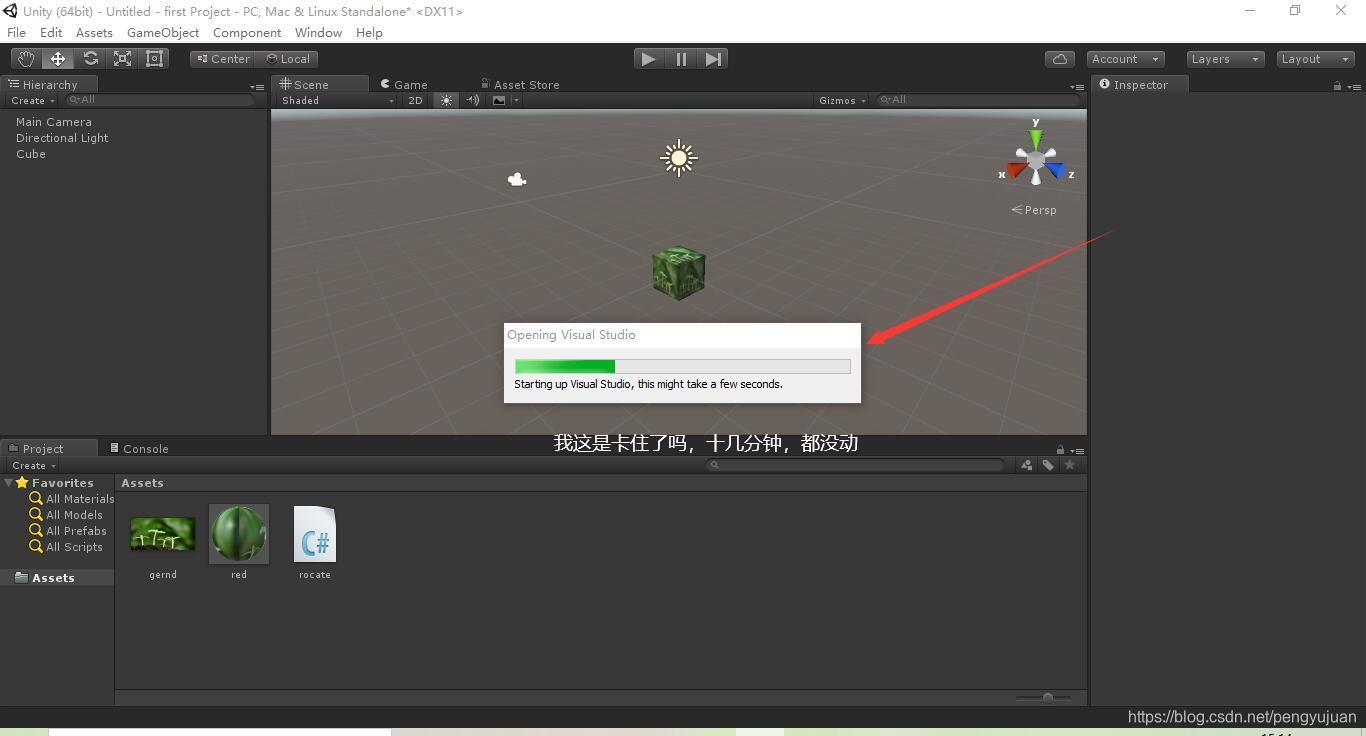Click Search by Label tag icon

[x=1048, y=465]
